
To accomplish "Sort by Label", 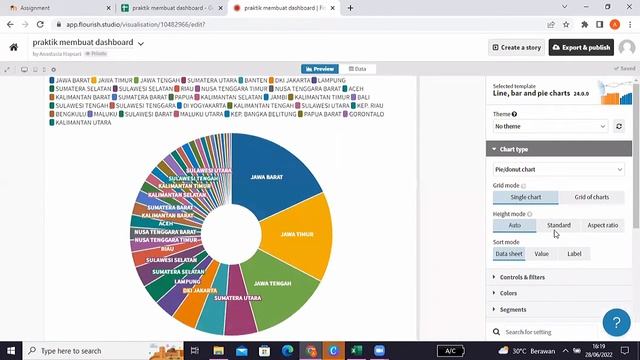I will pyautogui.click(x=574, y=254).
